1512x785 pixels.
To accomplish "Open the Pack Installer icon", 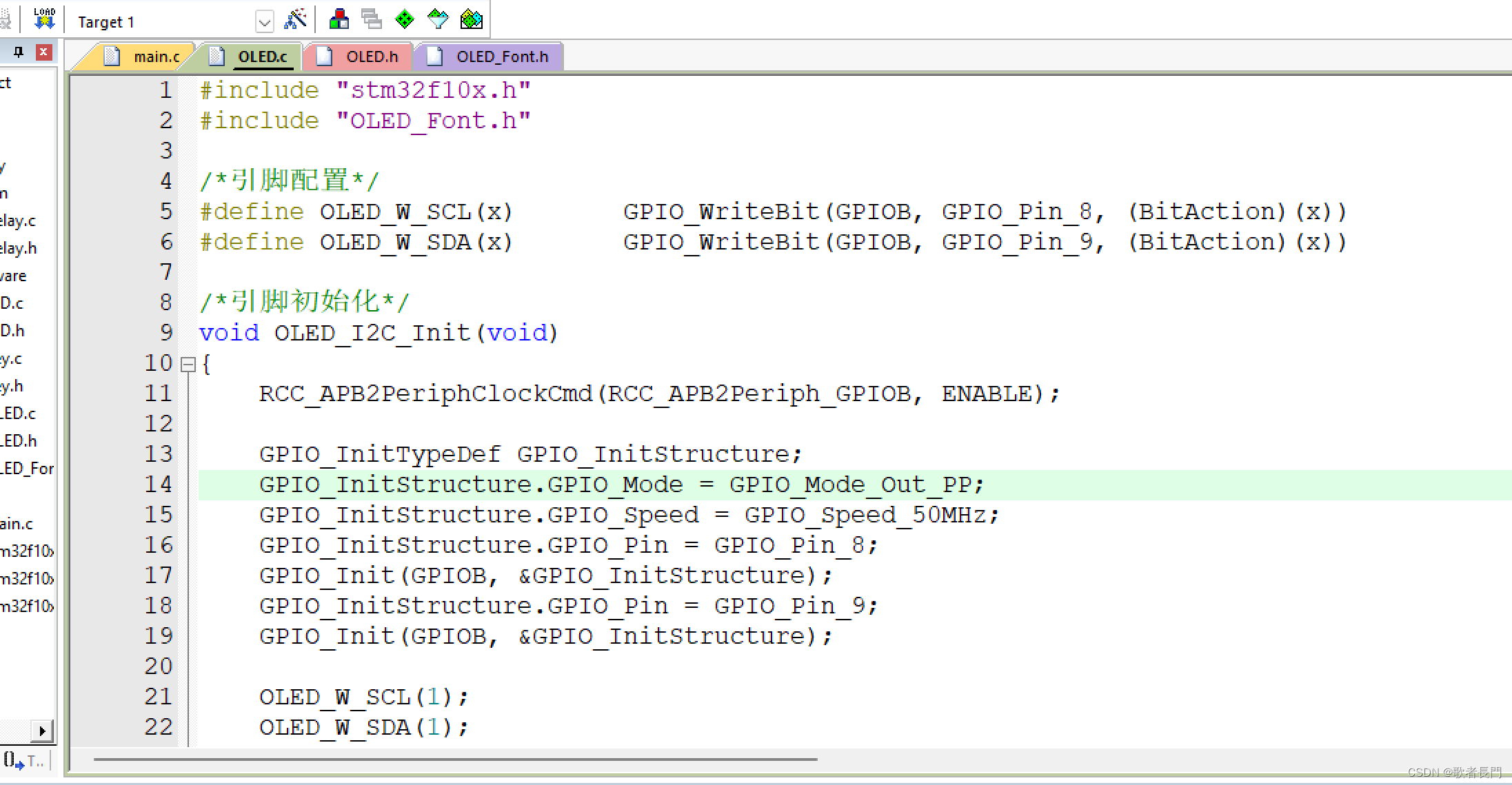I will (x=472, y=19).
